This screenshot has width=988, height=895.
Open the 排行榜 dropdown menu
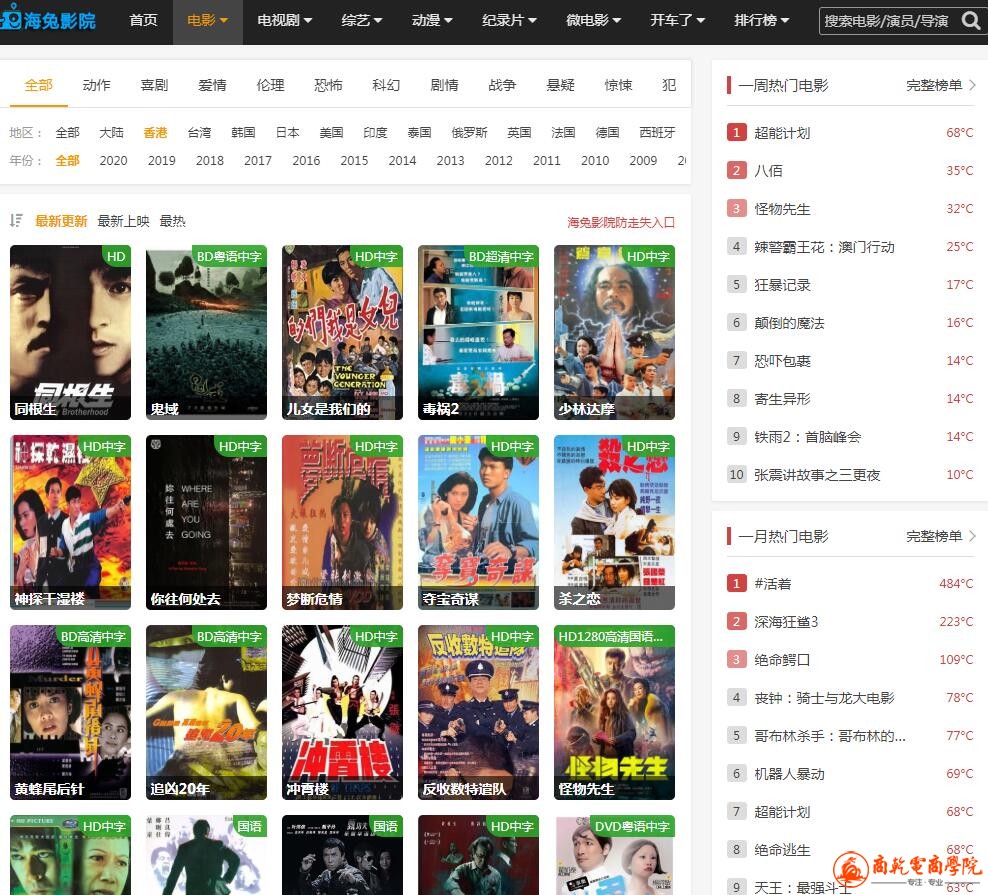(x=761, y=20)
